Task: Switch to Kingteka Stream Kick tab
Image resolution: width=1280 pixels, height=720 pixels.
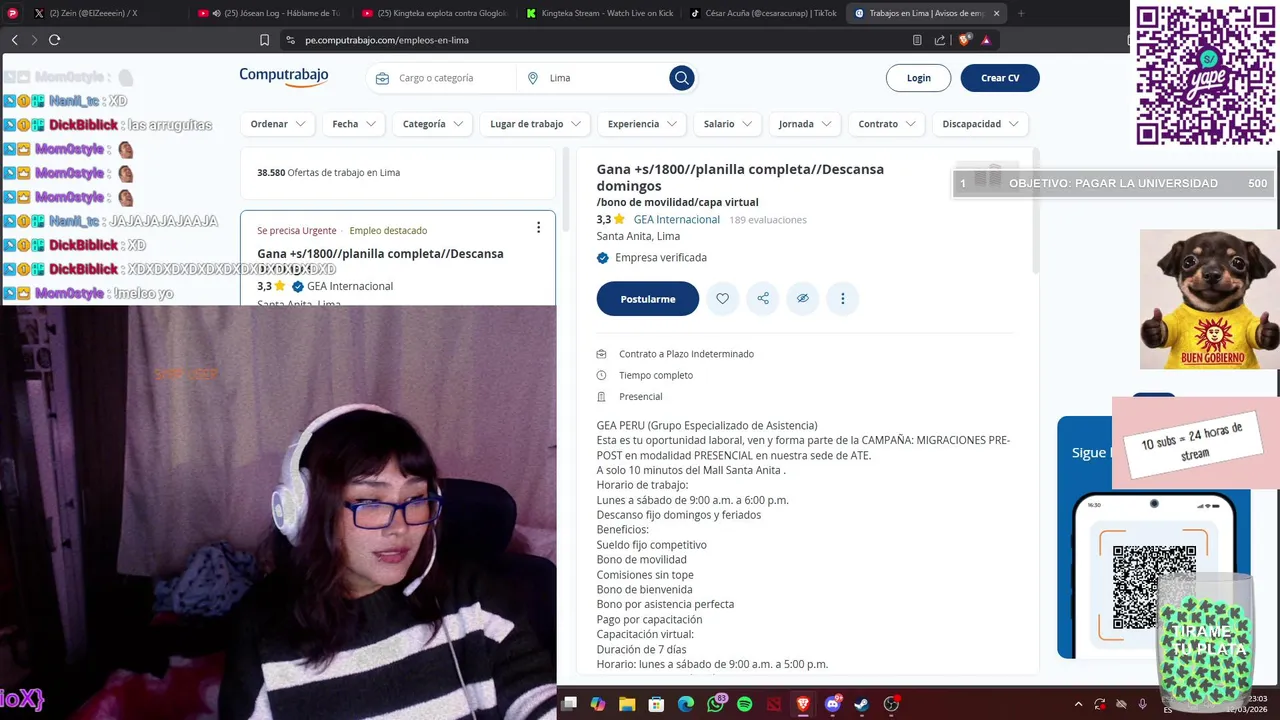Action: pos(600,13)
